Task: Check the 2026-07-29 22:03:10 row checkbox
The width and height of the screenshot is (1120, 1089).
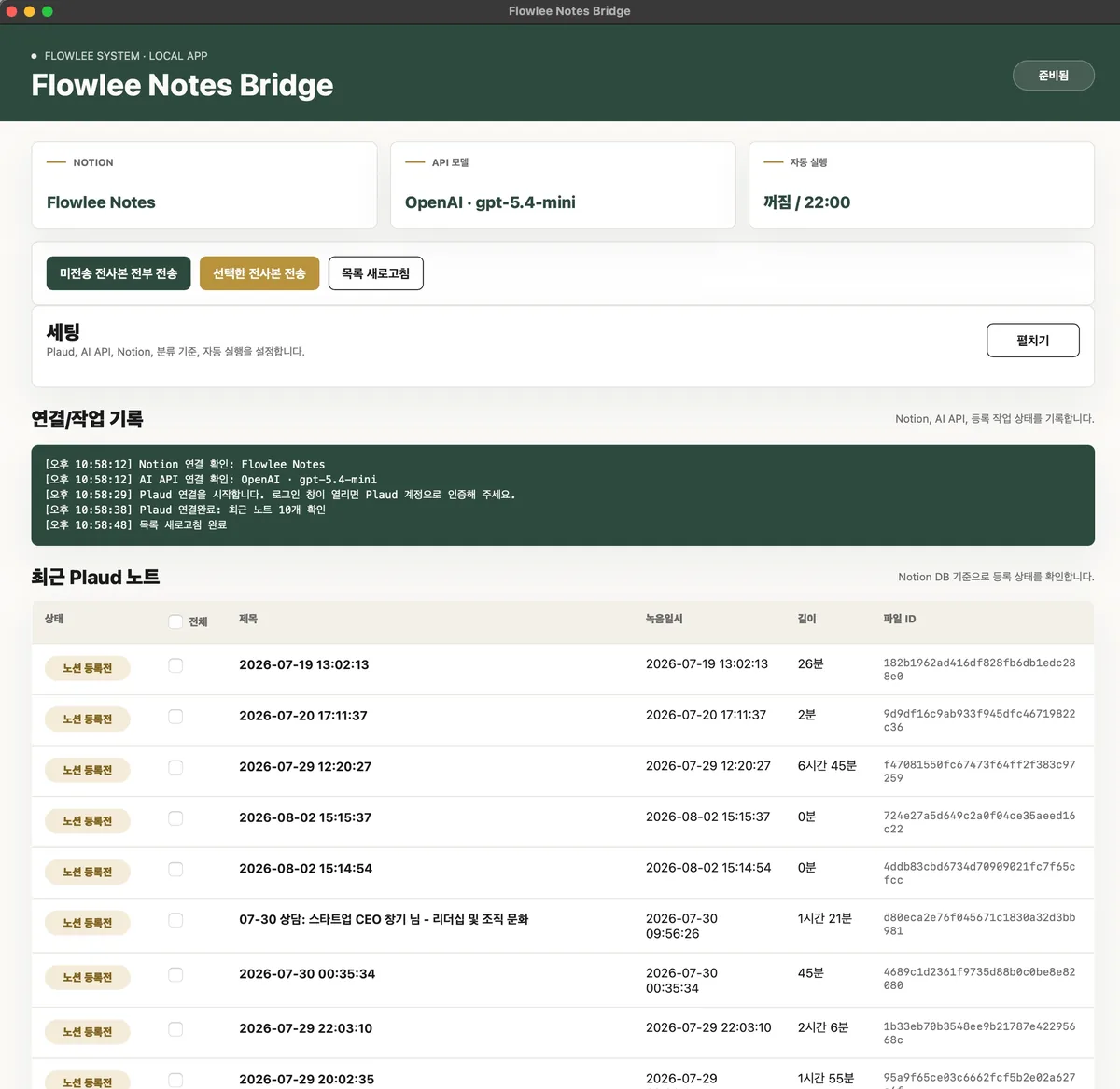Action: click(x=175, y=1029)
